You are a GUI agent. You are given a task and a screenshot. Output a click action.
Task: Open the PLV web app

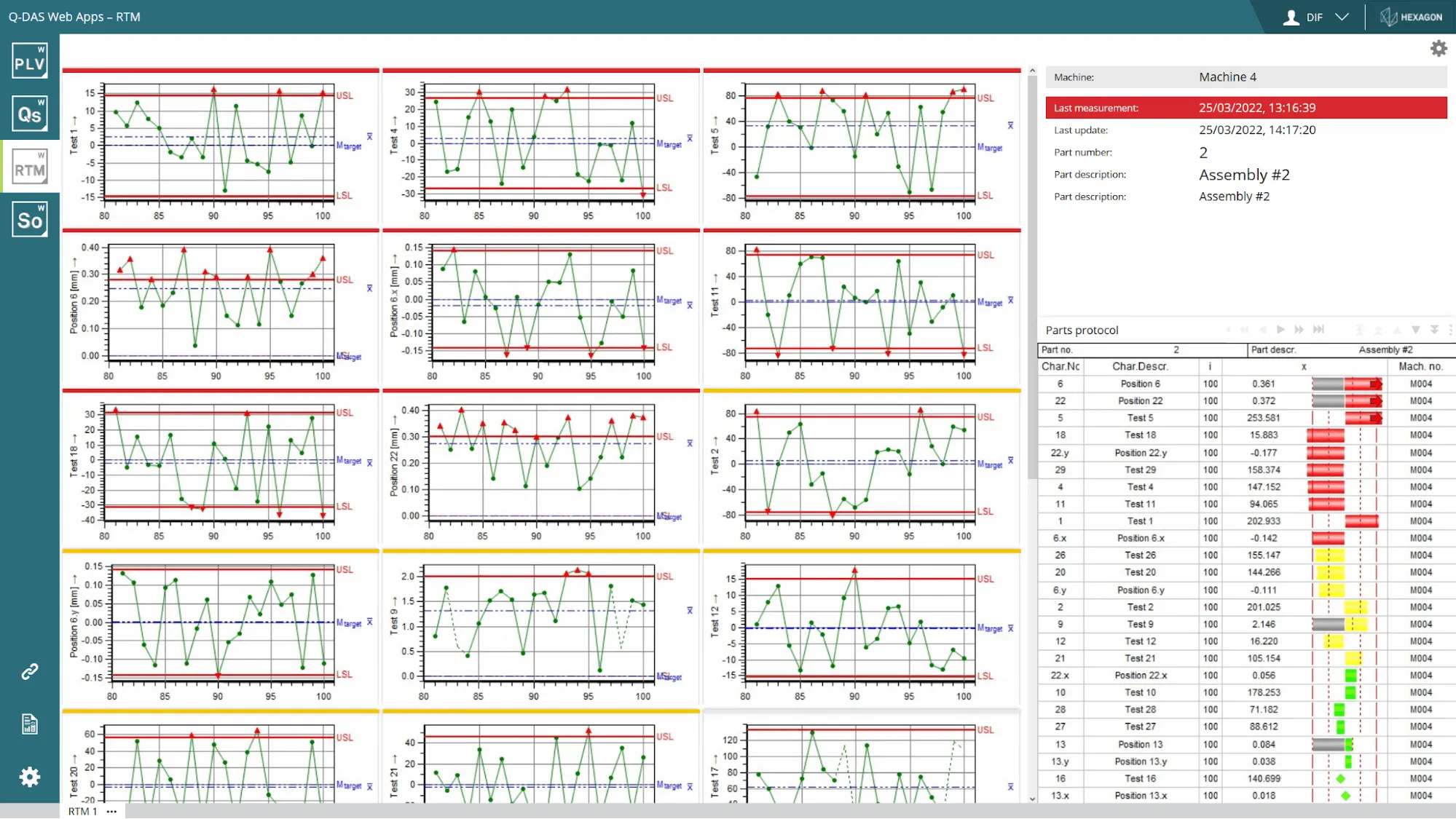30,61
